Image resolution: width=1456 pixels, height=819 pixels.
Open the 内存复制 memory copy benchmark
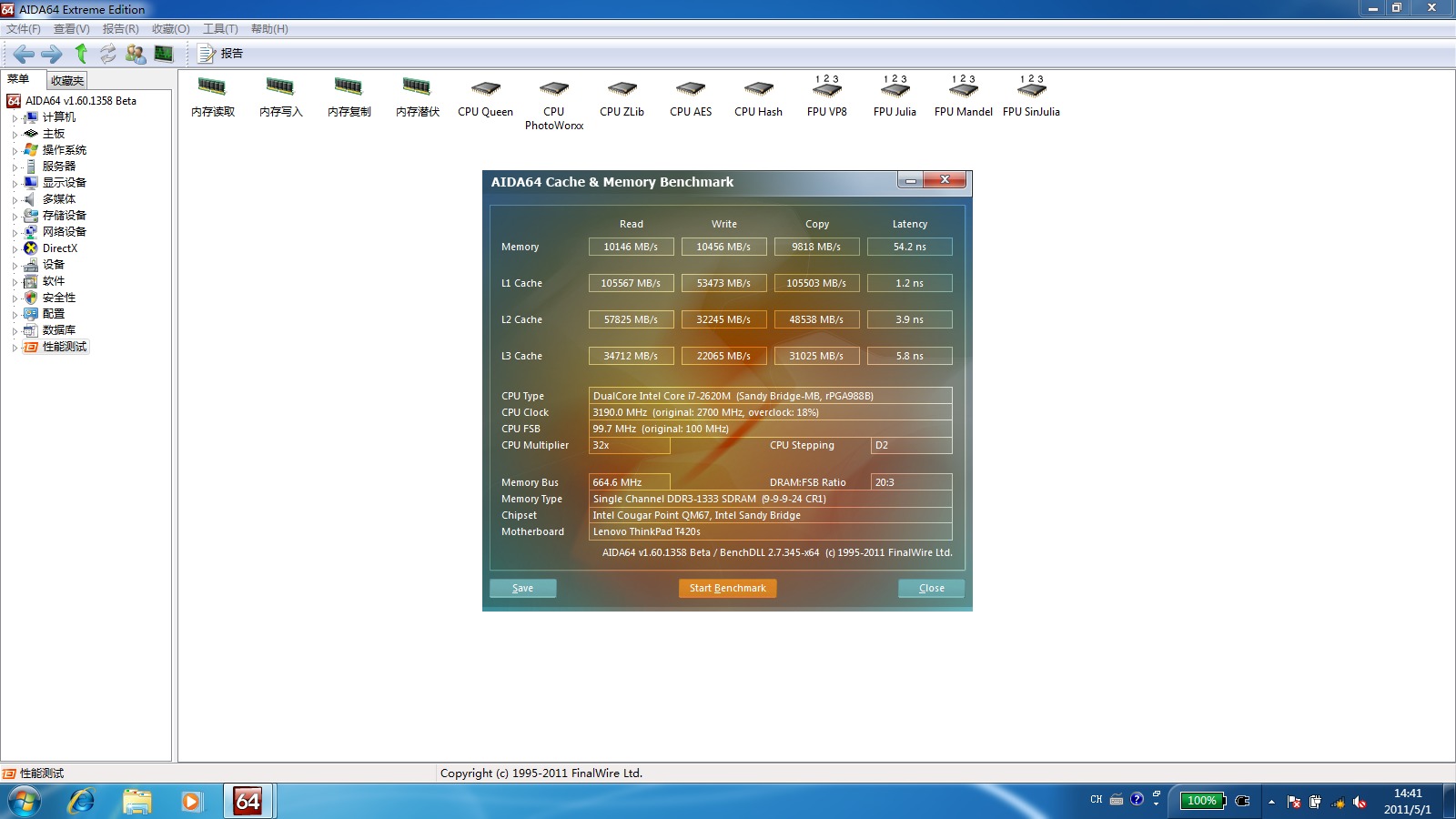pos(349,98)
